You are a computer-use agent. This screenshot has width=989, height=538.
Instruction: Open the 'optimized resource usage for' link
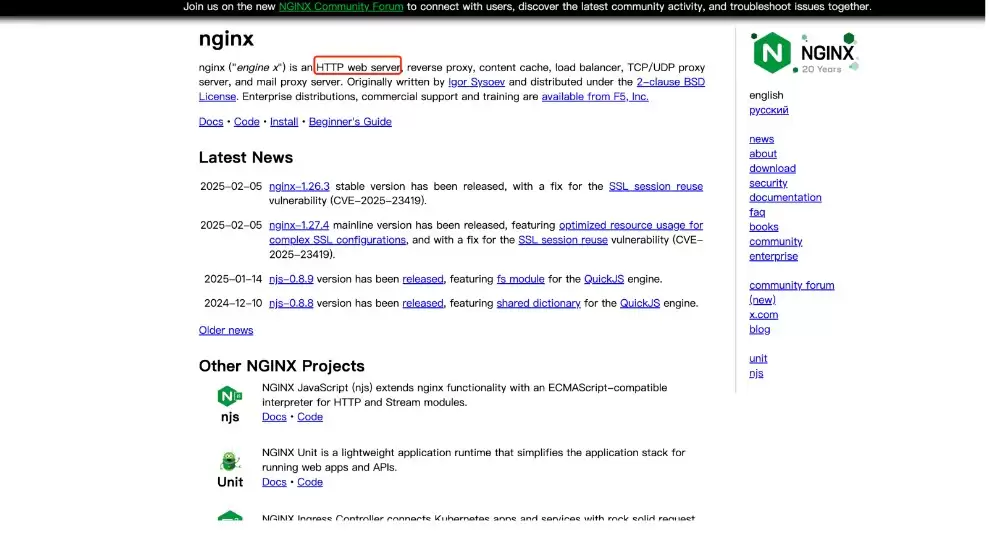(x=631, y=225)
